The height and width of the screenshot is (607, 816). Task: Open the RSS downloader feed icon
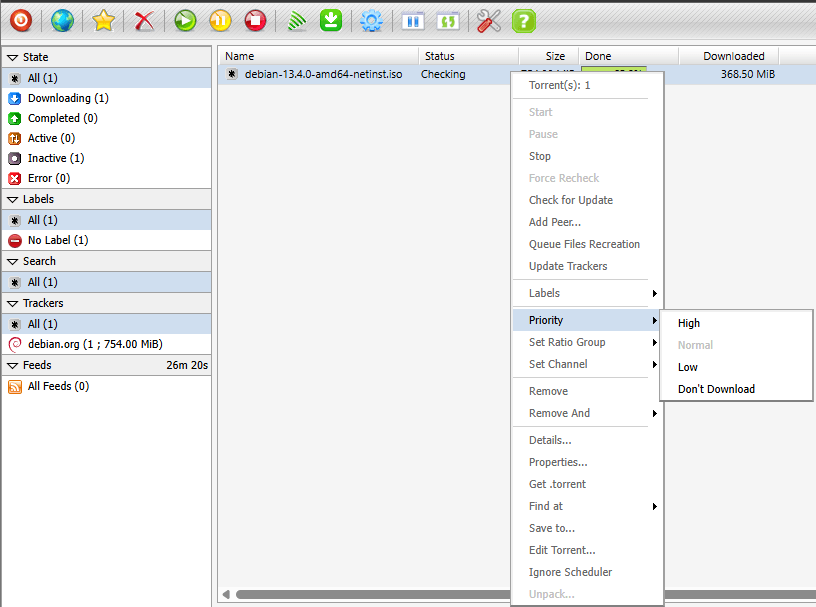[296, 21]
